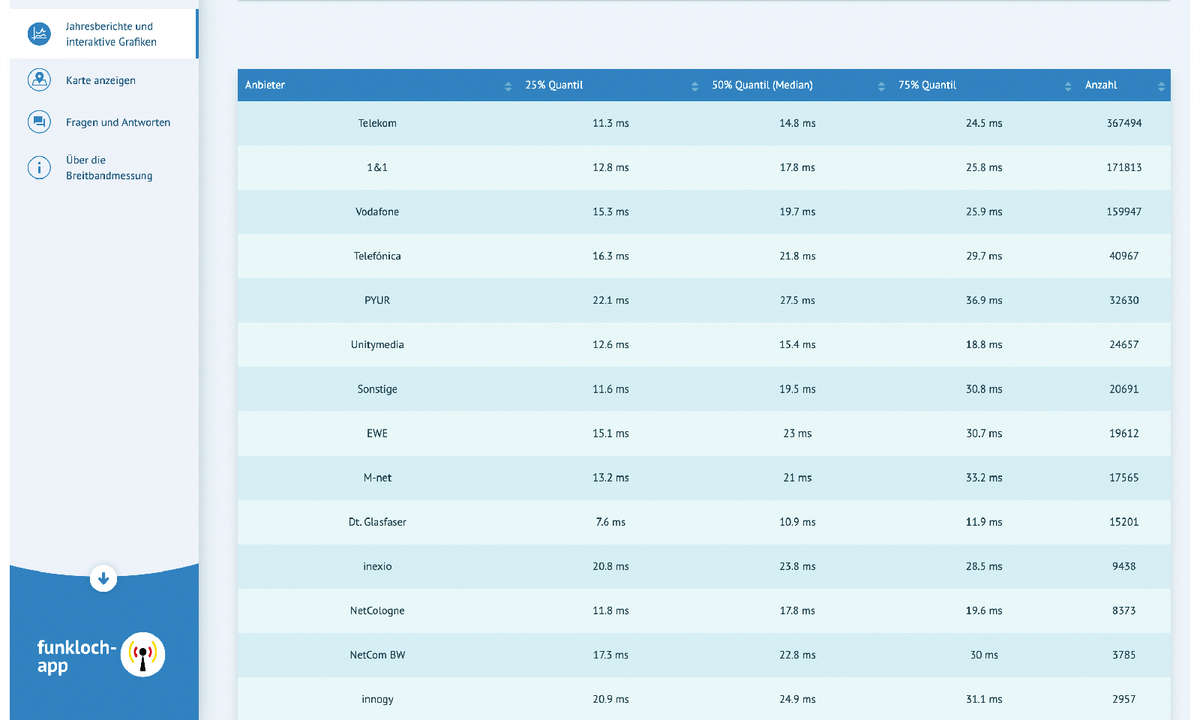Click Telekom's median value 14.8 ms

(797, 123)
